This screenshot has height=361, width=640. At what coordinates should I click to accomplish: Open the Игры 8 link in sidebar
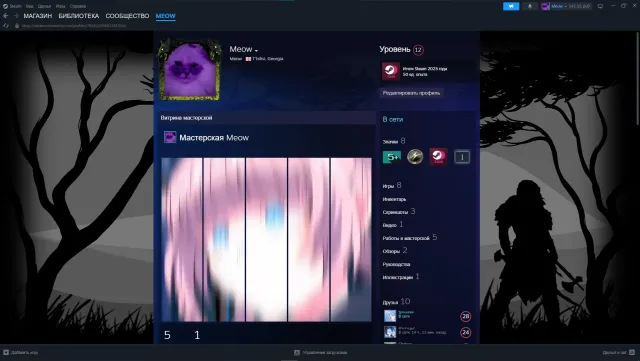click(x=392, y=185)
